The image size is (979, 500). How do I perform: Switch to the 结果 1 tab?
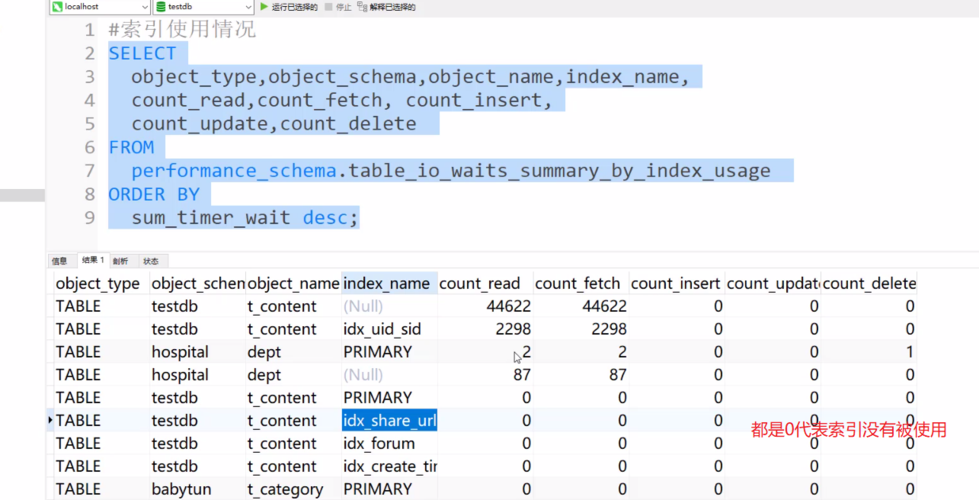93,260
